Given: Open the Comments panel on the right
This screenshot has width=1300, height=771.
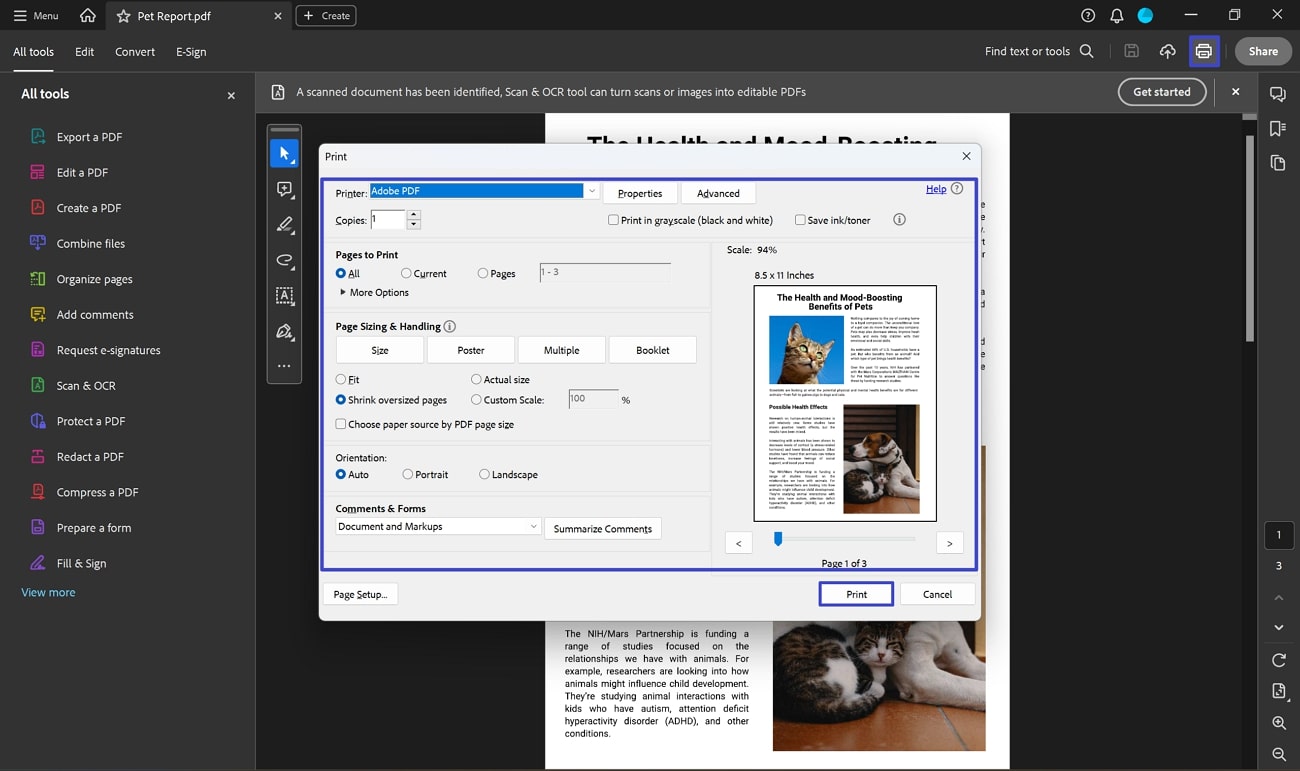Looking at the screenshot, I should click(x=1277, y=93).
